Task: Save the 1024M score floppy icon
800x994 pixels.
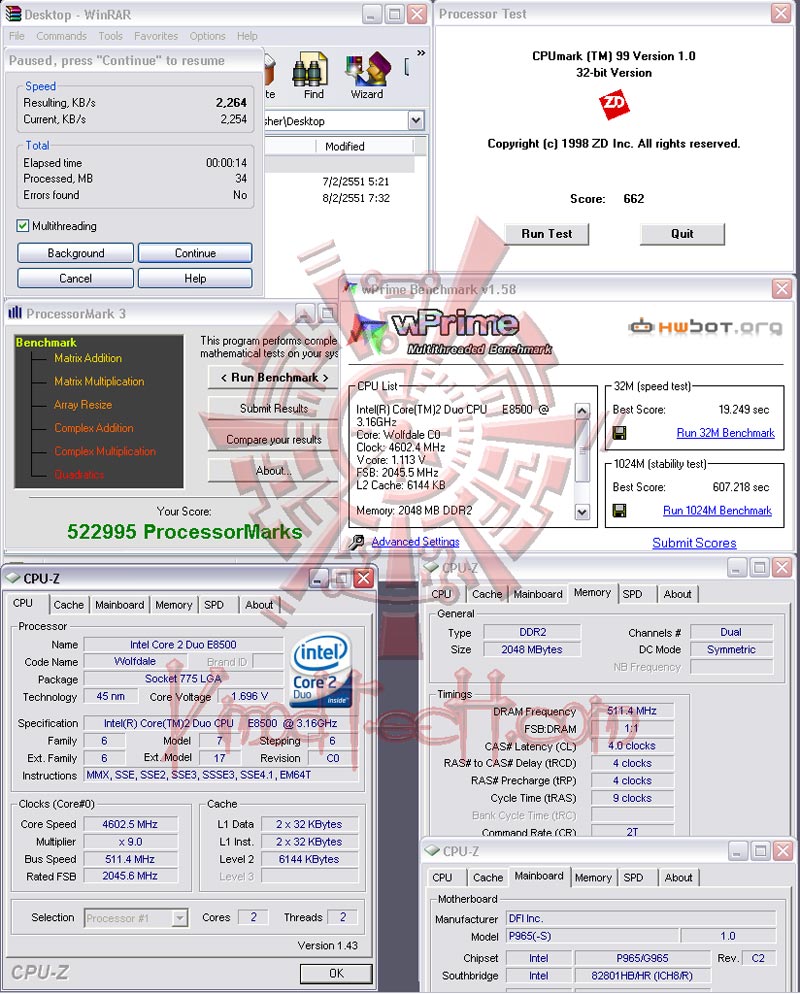Action: click(x=619, y=510)
